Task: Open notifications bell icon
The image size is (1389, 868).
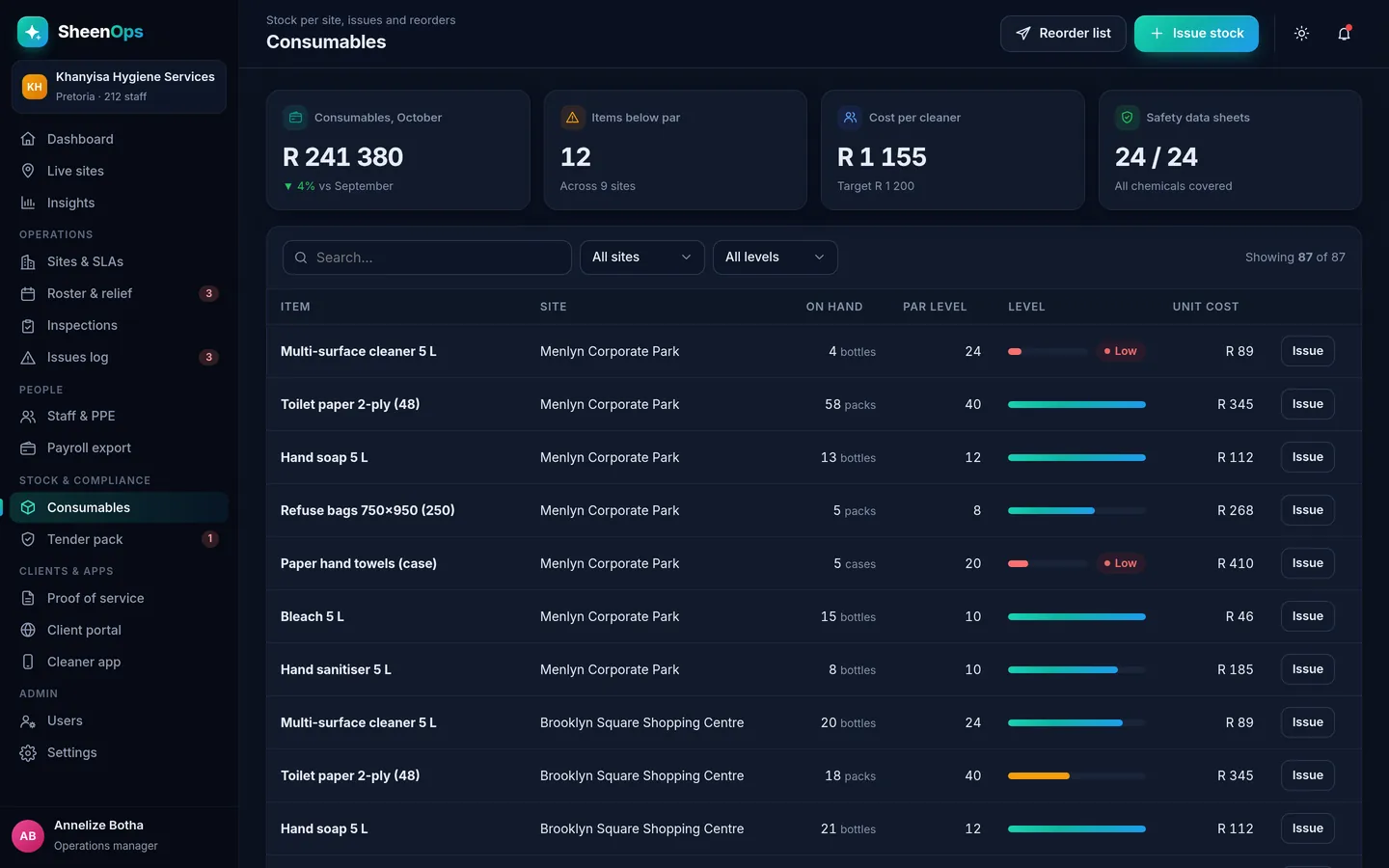Action: (1344, 34)
